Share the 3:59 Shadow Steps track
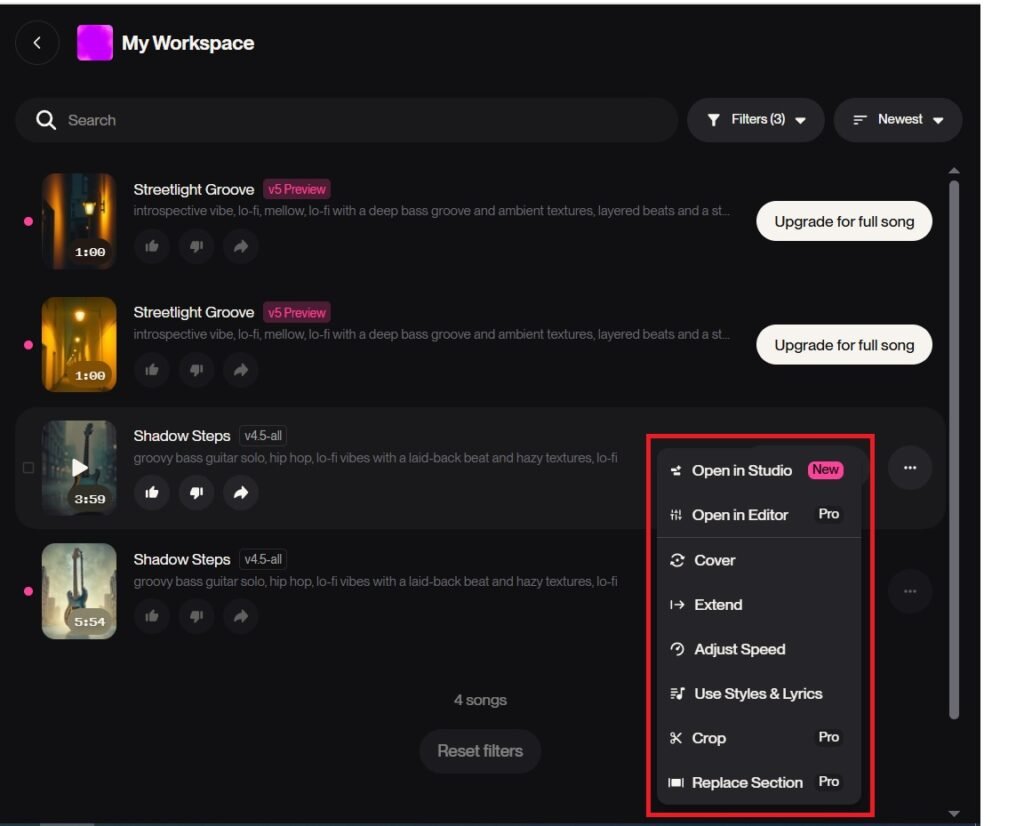 point(241,492)
